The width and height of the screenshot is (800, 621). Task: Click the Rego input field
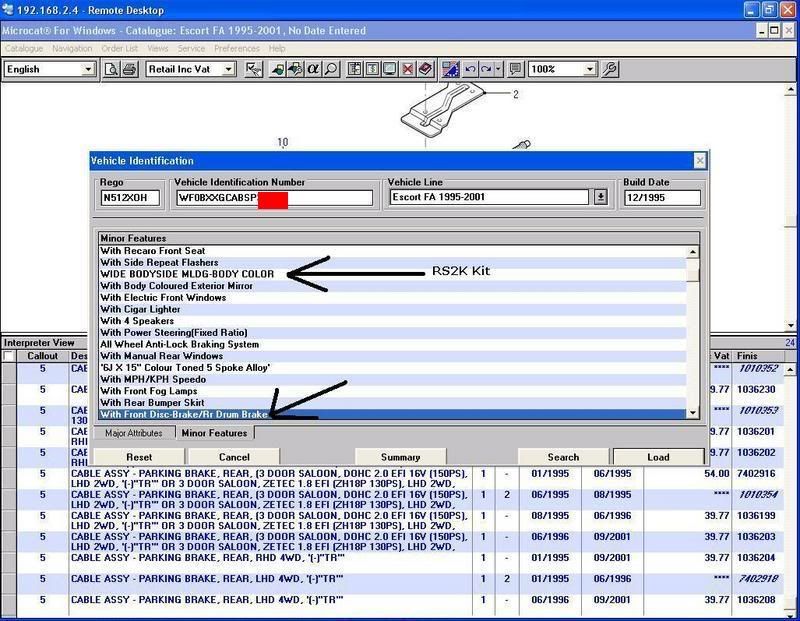(130, 197)
